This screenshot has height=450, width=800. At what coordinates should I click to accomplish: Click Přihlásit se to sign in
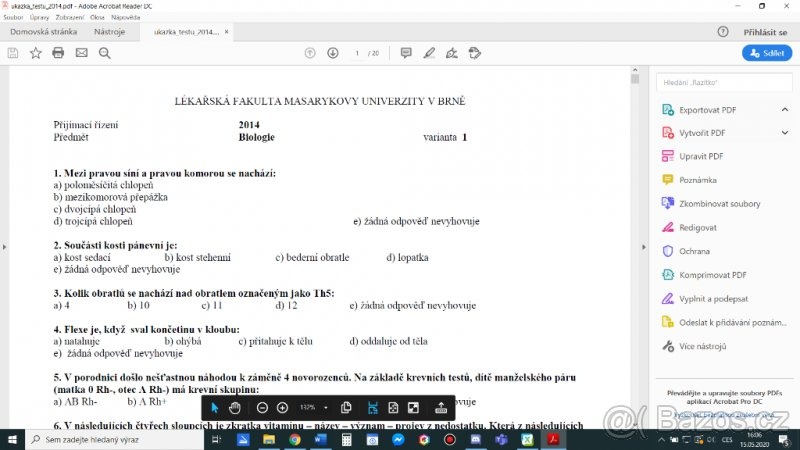click(x=765, y=32)
